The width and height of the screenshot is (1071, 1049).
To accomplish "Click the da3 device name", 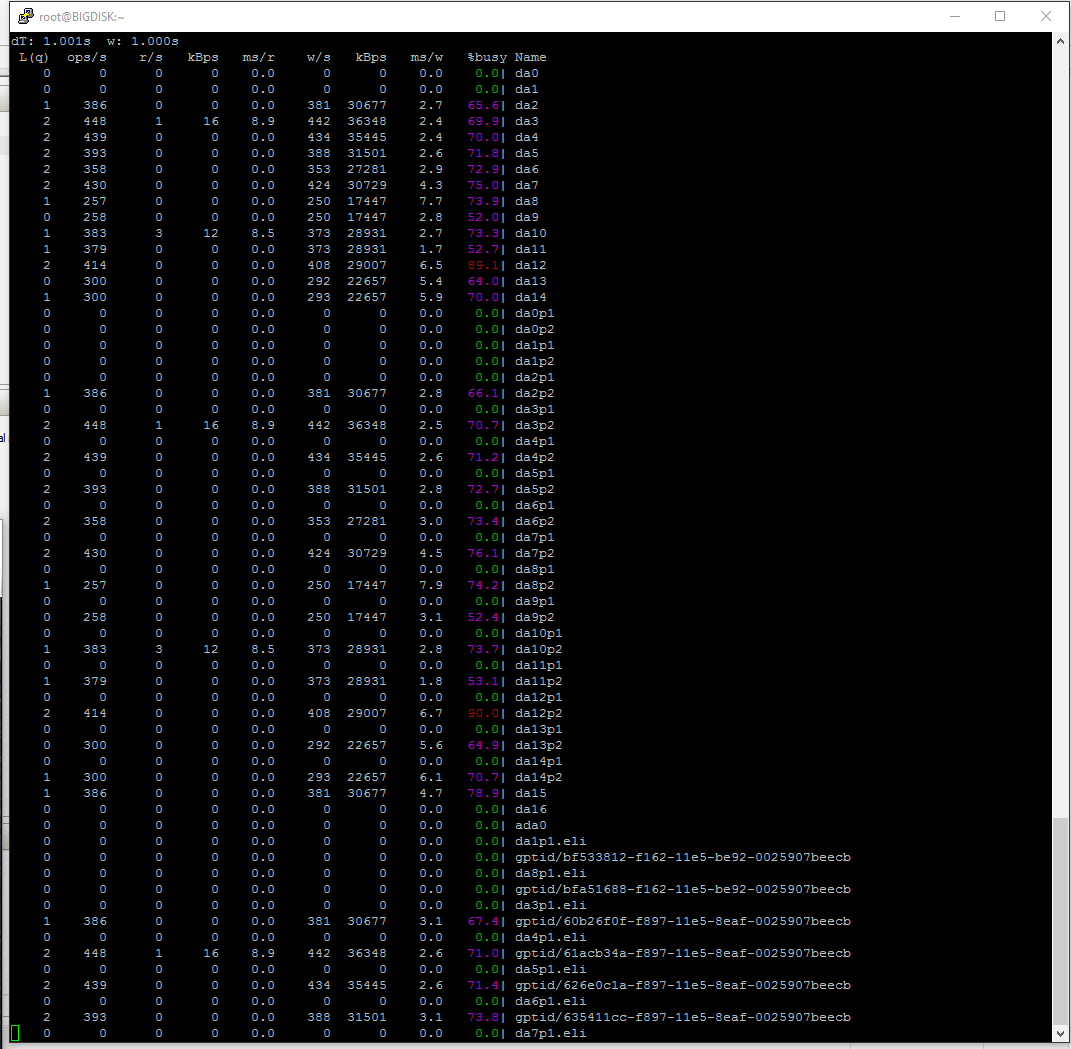I will [x=527, y=122].
